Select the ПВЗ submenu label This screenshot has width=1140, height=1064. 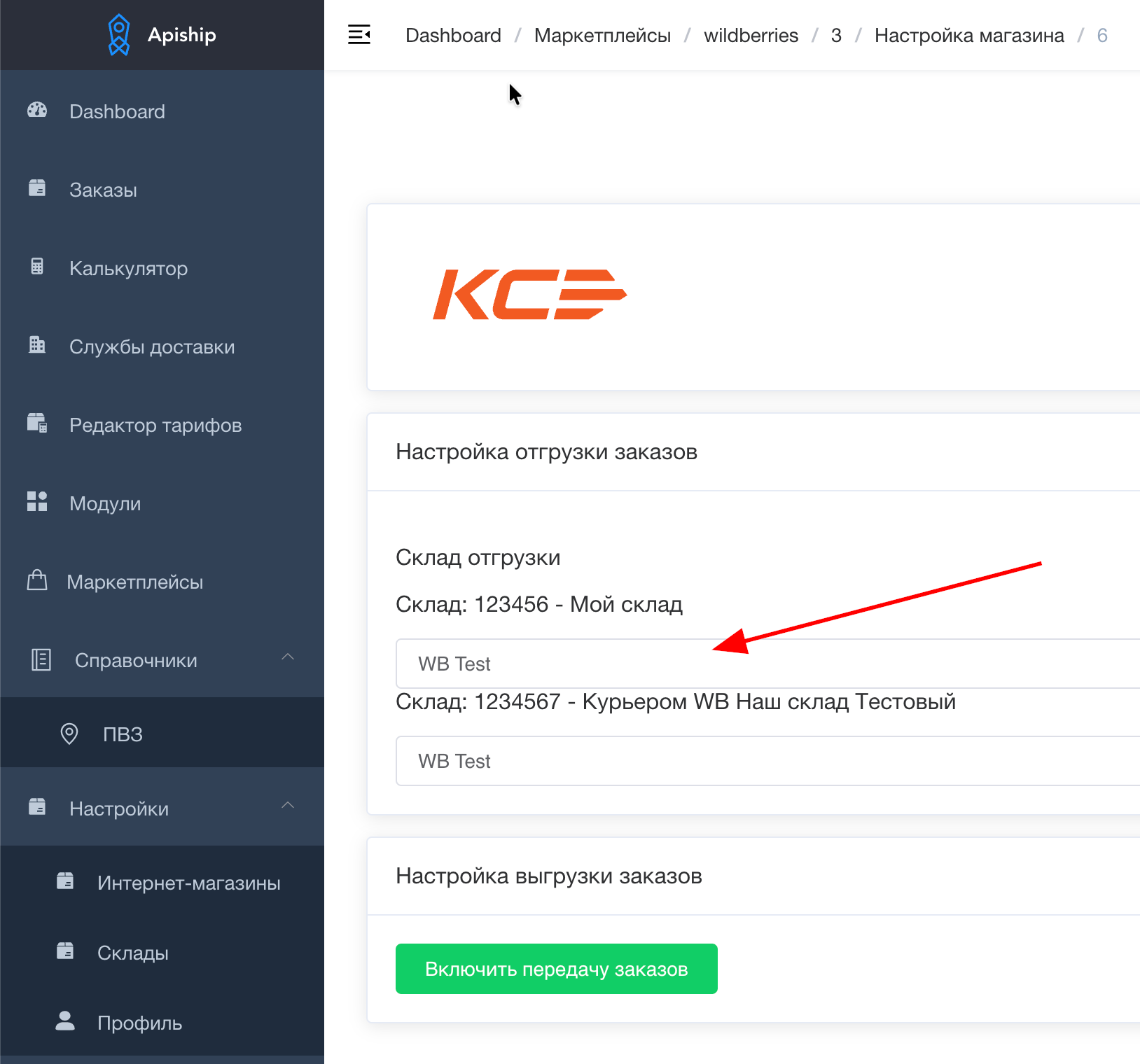[123, 734]
